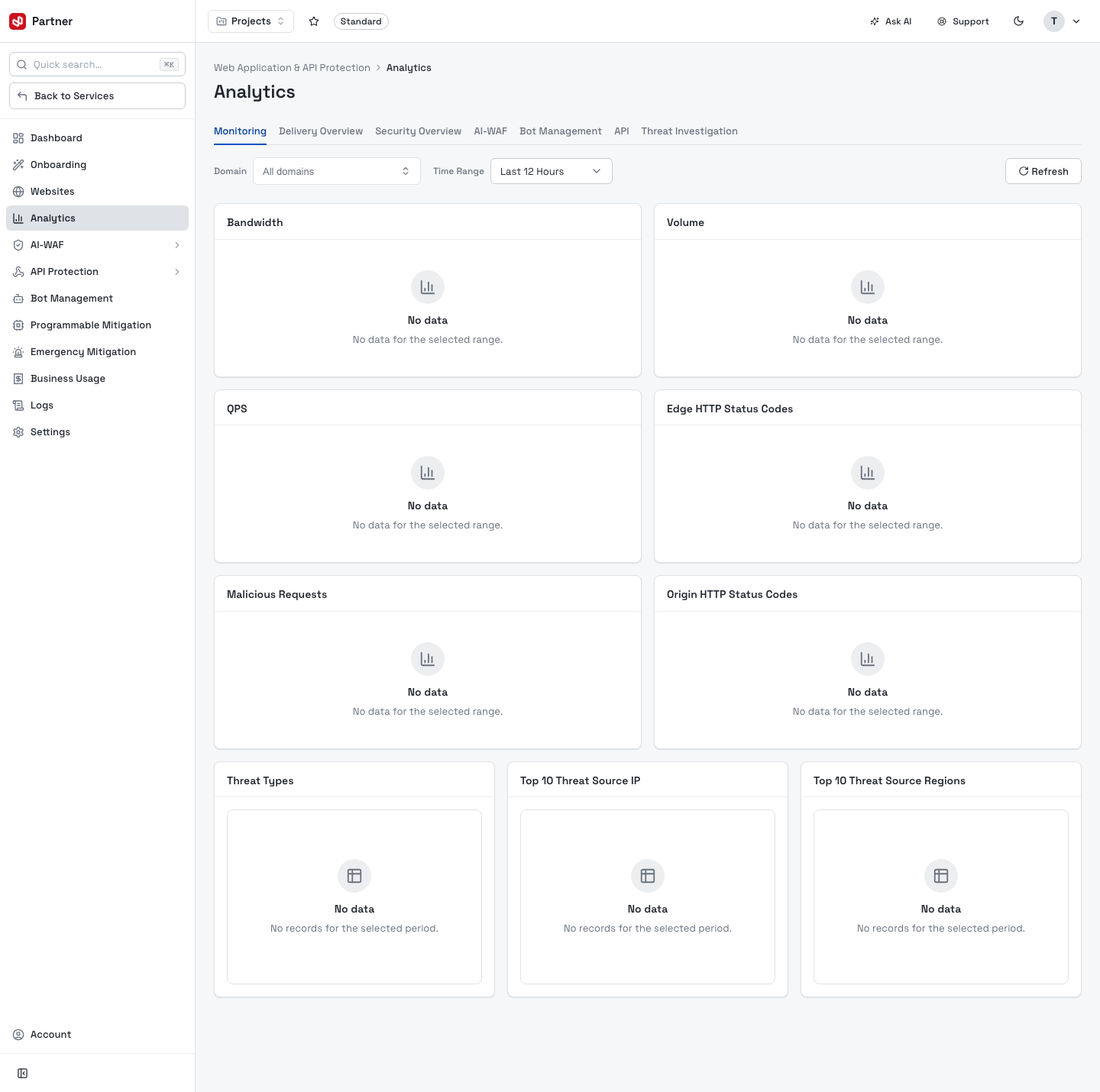Click the search magnifier icon
Image resolution: width=1100 pixels, height=1092 pixels.
[22, 65]
